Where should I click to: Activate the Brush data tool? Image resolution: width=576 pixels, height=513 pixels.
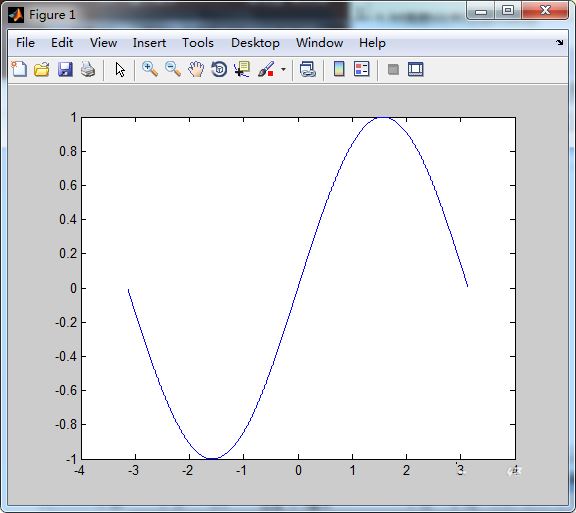pyautogui.click(x=266, y=69)
